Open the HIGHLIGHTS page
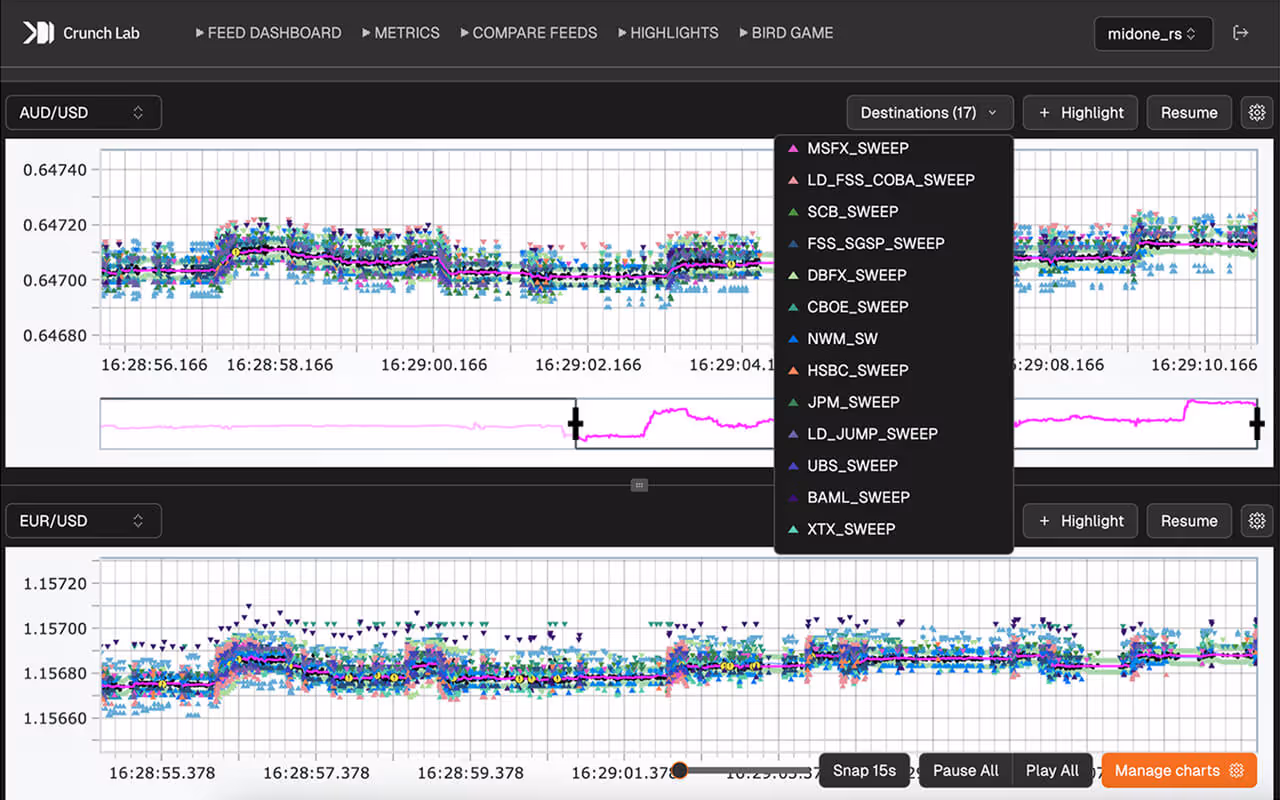This screenshot has height=800, width=1280. click(x=668, y=33)
